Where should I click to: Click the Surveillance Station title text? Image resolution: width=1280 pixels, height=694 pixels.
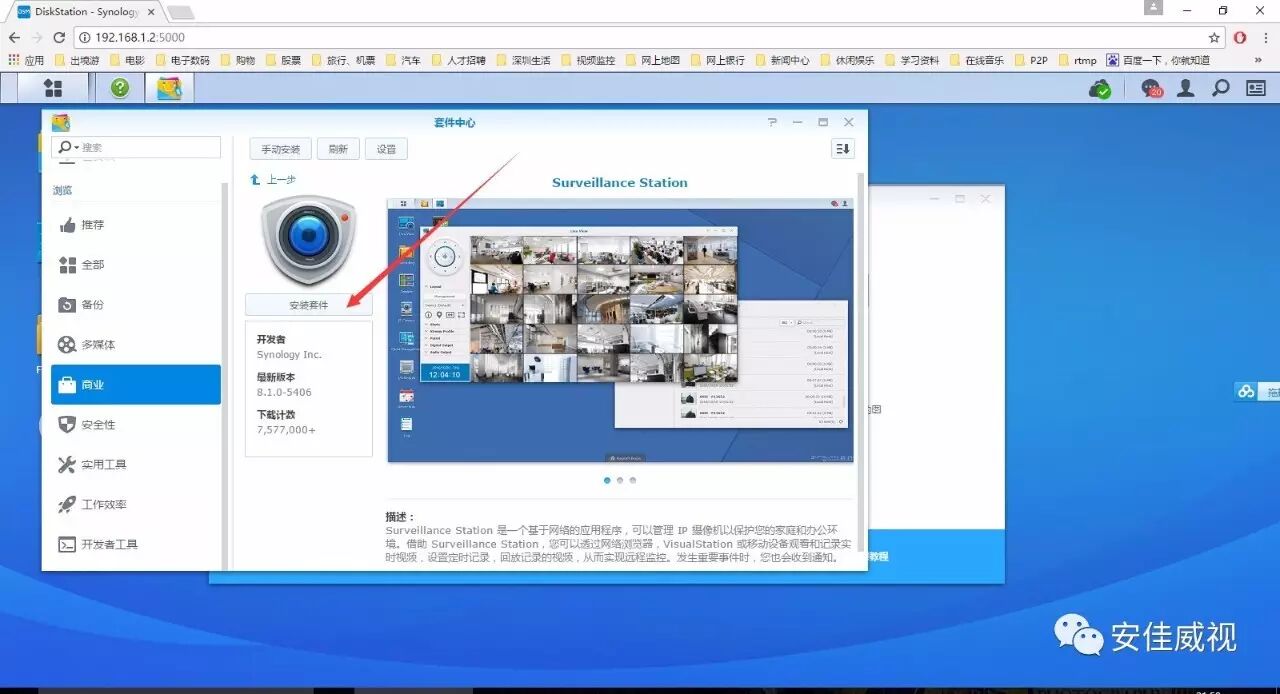pos(620,183)
